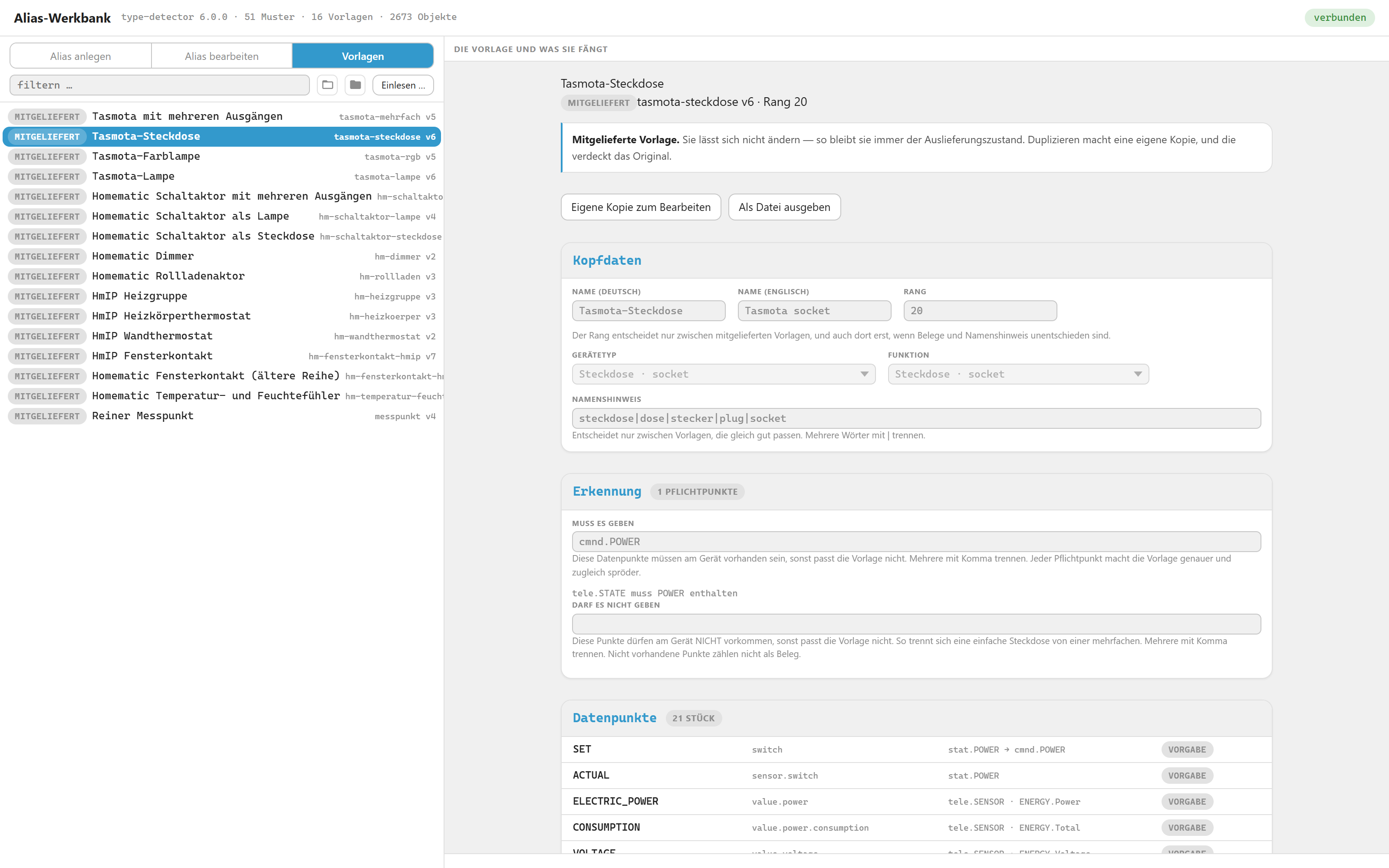
Task: Select the Reiner Messpunkt template
Action: (221, 416)
